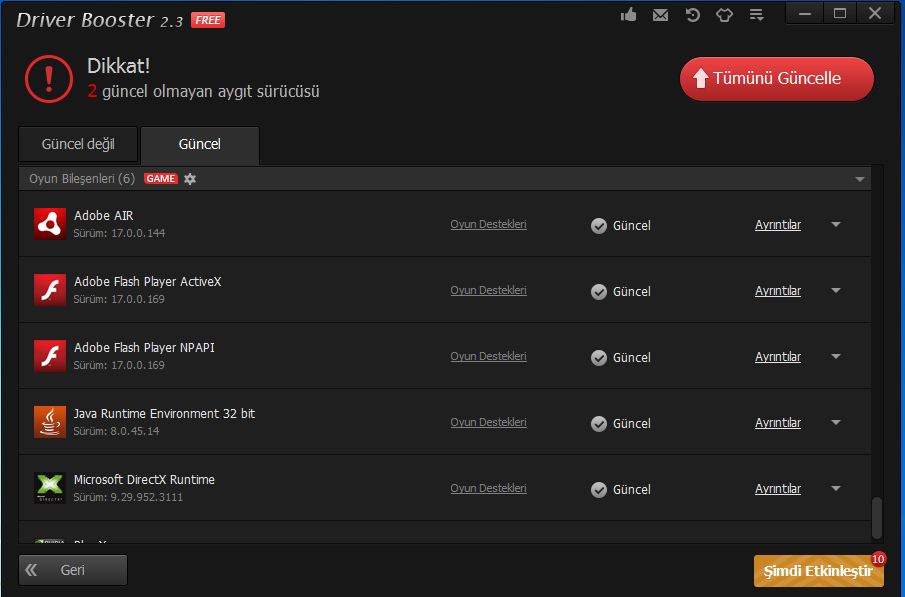Click the Şimdi Etkinleştir button
The height and width of the screenshot is (597, 905).
818,572
